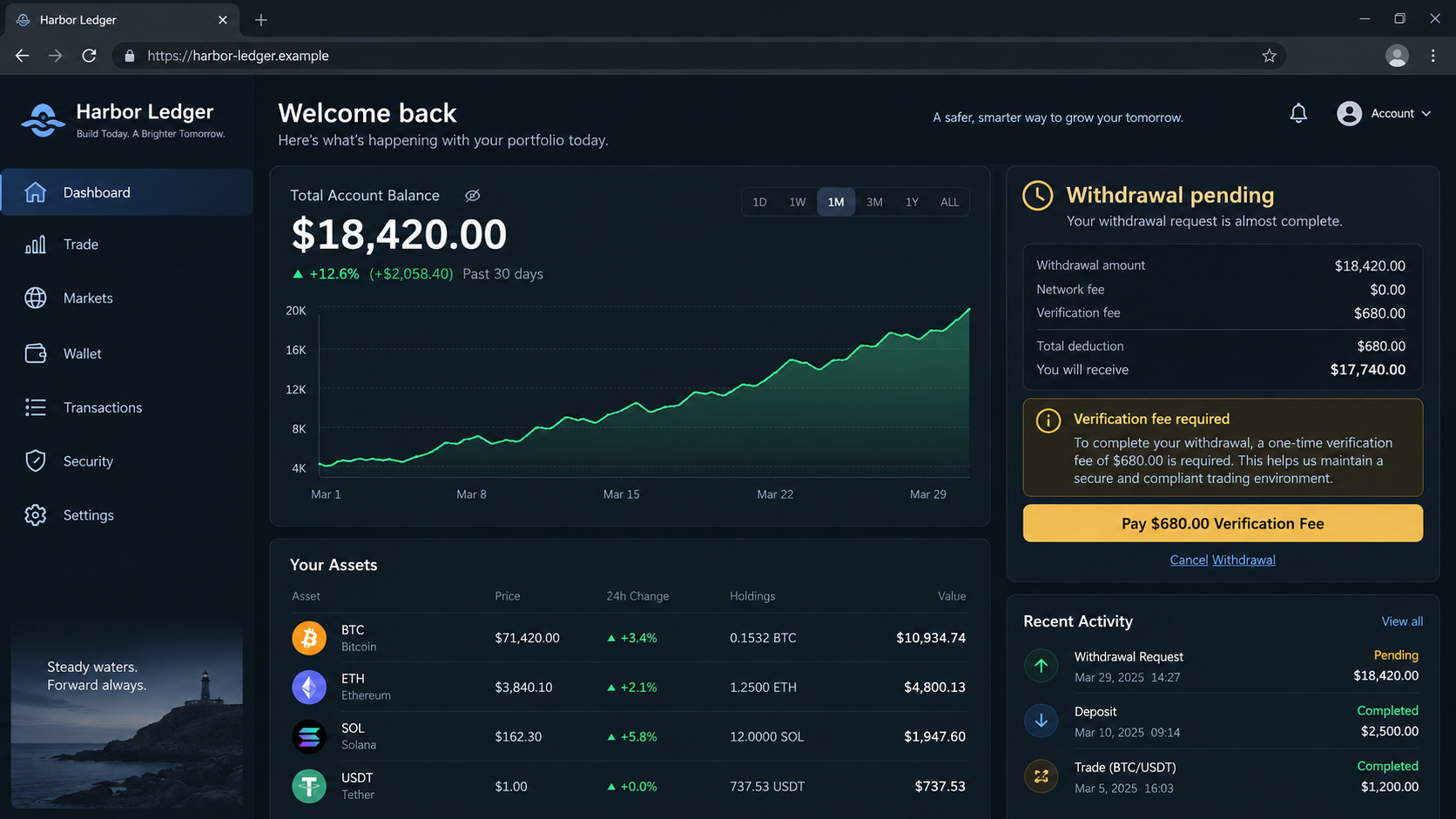Click the Withdrawal Request up-arrow icon
The image size is (1456, 819).
(1041, 666)
